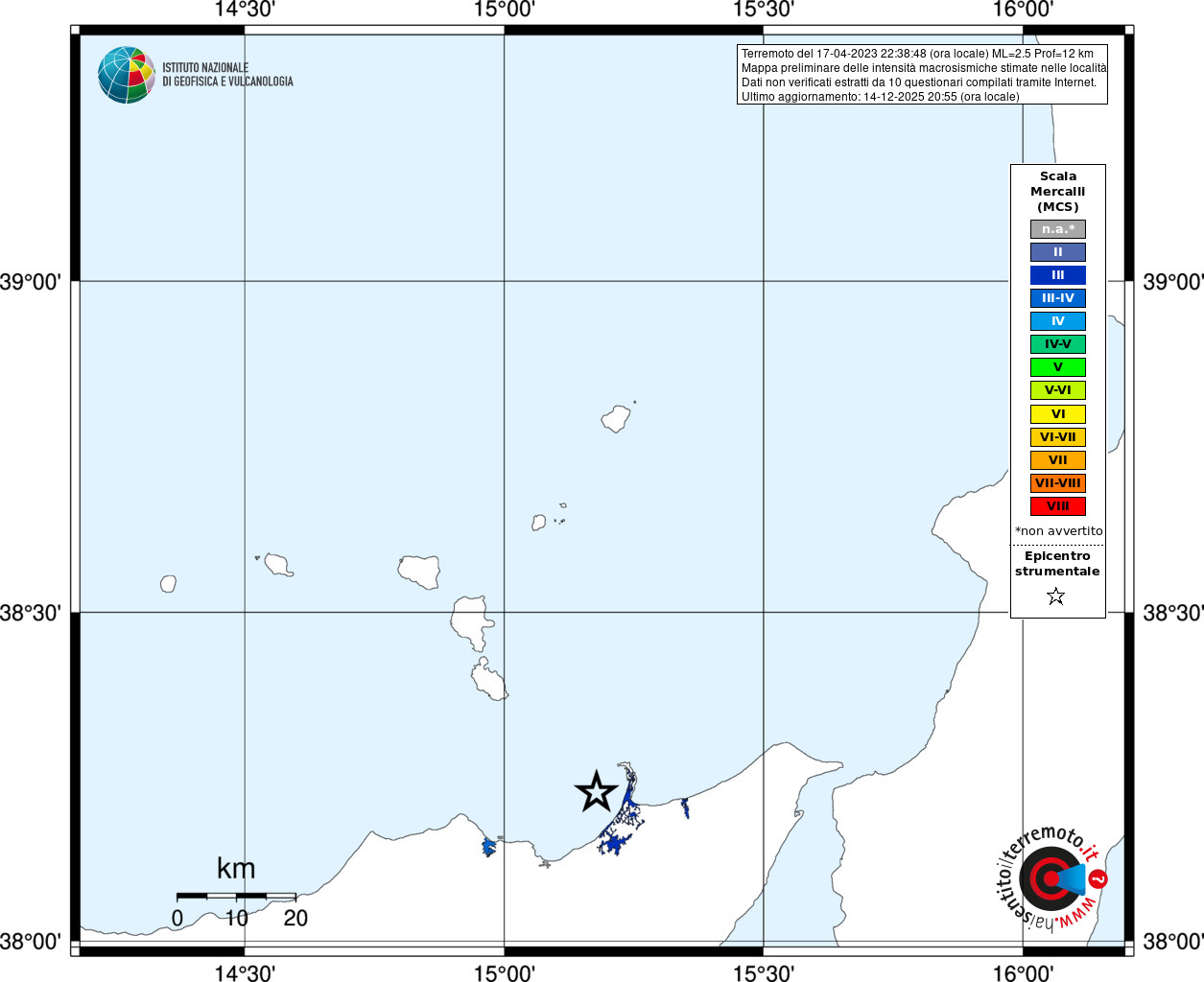Click the INGV globe logo

point(127,75)
